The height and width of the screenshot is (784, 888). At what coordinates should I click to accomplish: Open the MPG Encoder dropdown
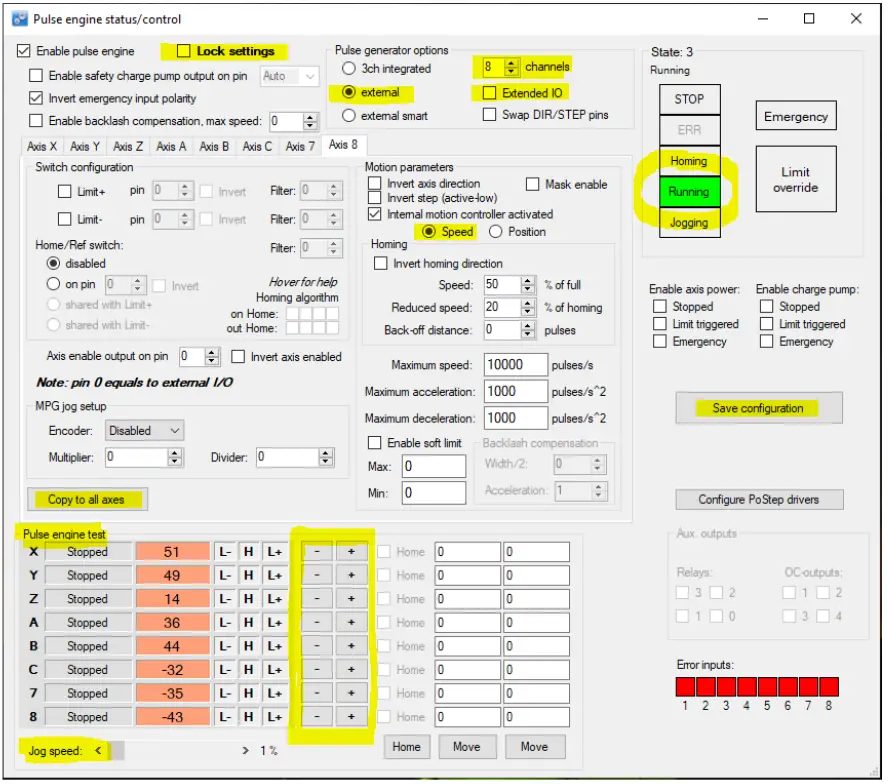tap(145, 431)
